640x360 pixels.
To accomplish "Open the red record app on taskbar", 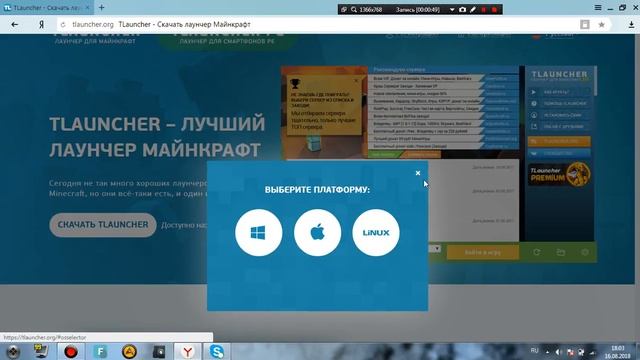I will click(71, 351).
